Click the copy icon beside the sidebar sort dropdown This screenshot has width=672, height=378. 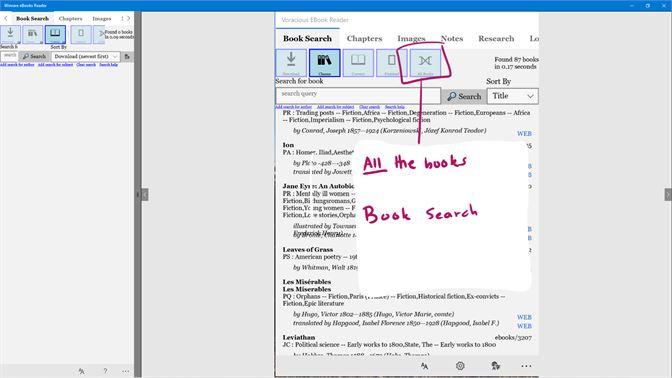pyautogui.click(x=127, y=57)
